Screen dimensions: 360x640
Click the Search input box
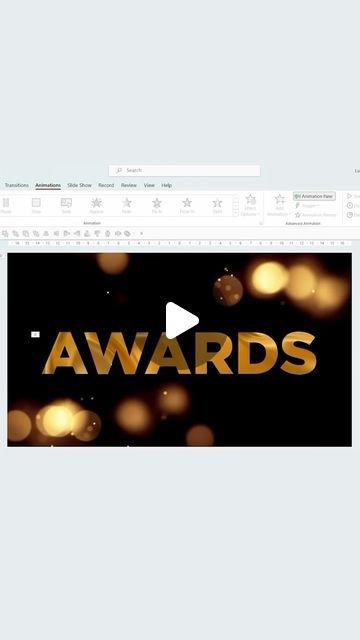point(184,170)
